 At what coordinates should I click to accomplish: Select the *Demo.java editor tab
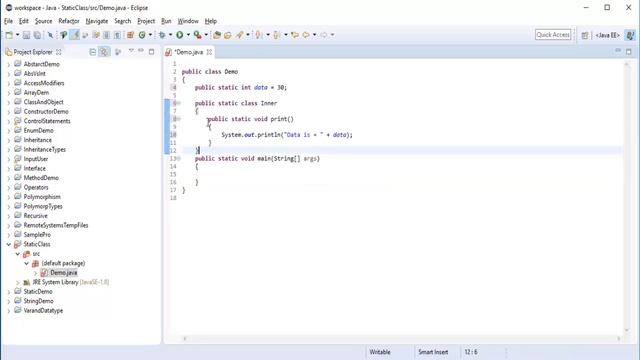188,52
